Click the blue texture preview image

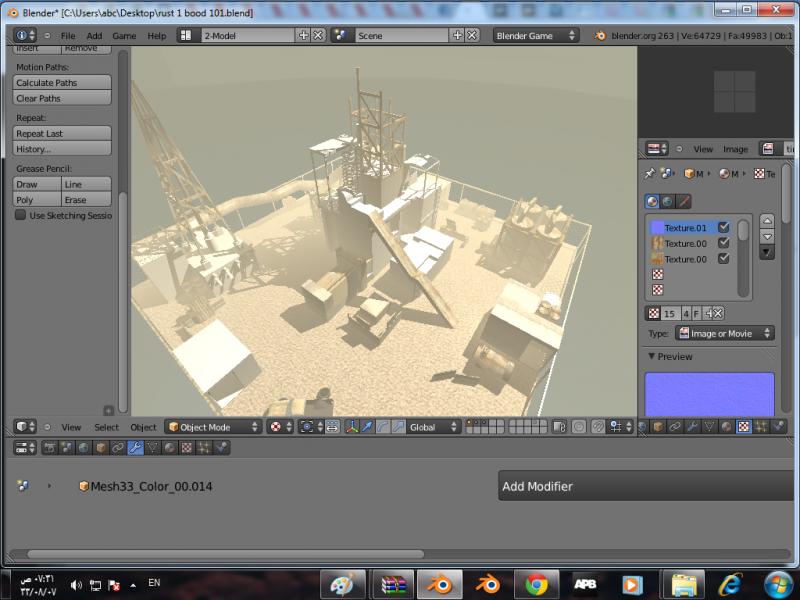[709, 393]
